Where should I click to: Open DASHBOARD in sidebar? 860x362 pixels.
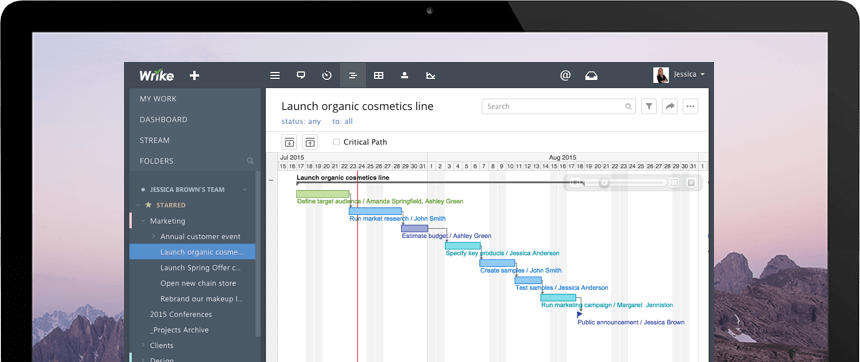(163, 120)
